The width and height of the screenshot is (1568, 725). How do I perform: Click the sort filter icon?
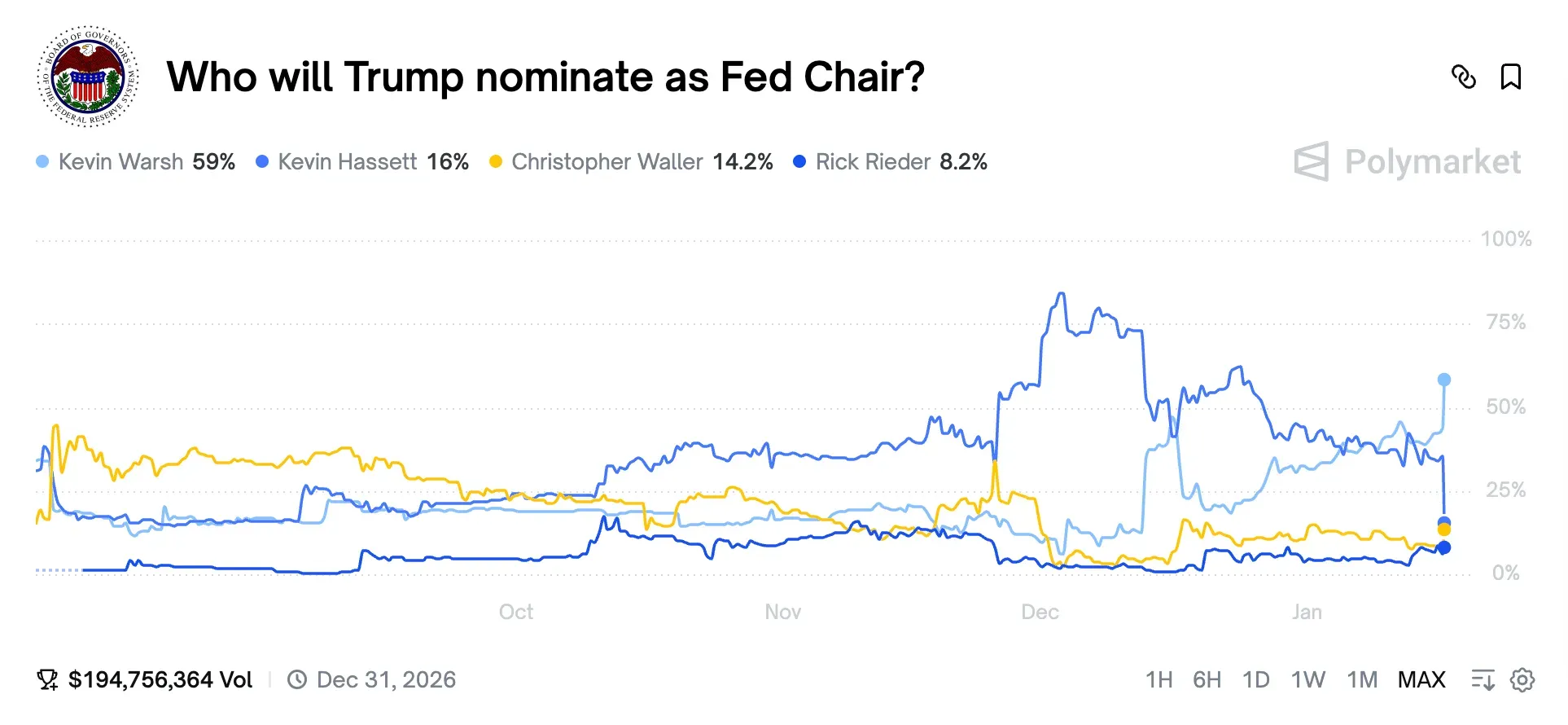(1483, 679)
